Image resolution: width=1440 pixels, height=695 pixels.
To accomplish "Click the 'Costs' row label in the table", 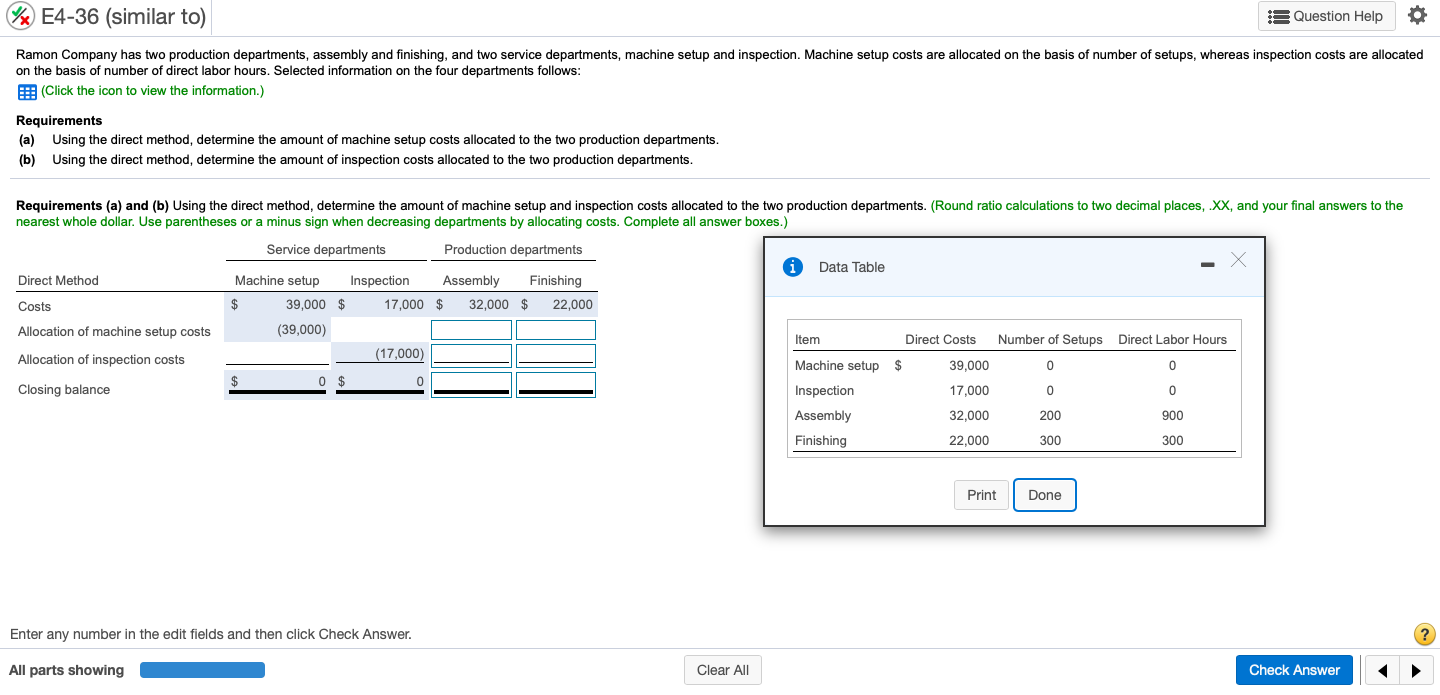I will (34, 306).
